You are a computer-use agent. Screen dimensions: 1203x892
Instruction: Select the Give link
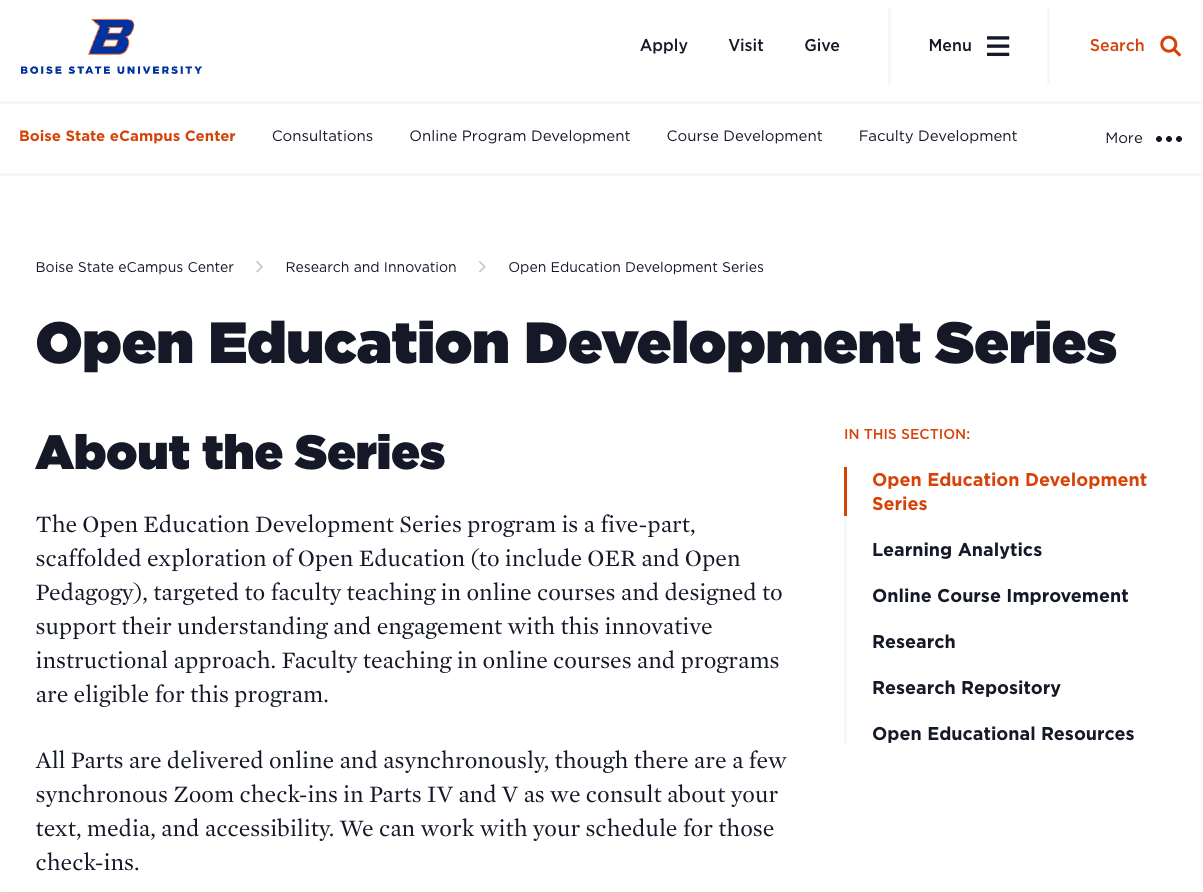pos(821,46)
